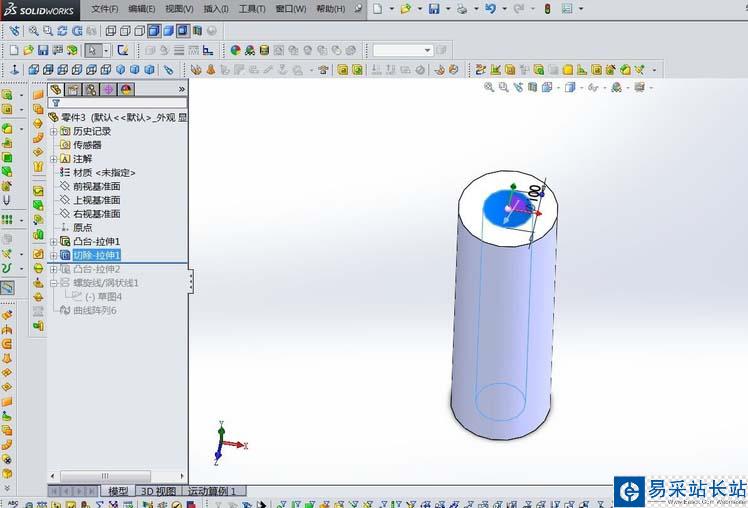Open the 帮助(H) menu
This screenshot has width=748, height=508.
pyautogui.click(x=331, y=9)
